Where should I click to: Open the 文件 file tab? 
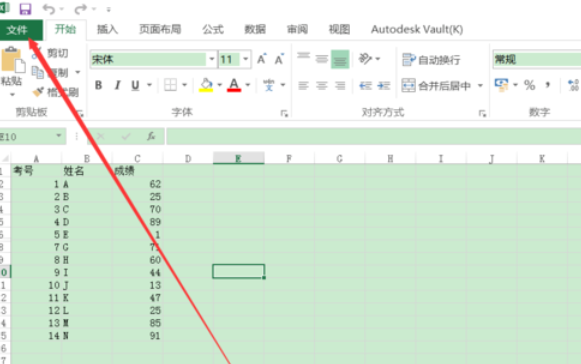(x=17, y=30)
